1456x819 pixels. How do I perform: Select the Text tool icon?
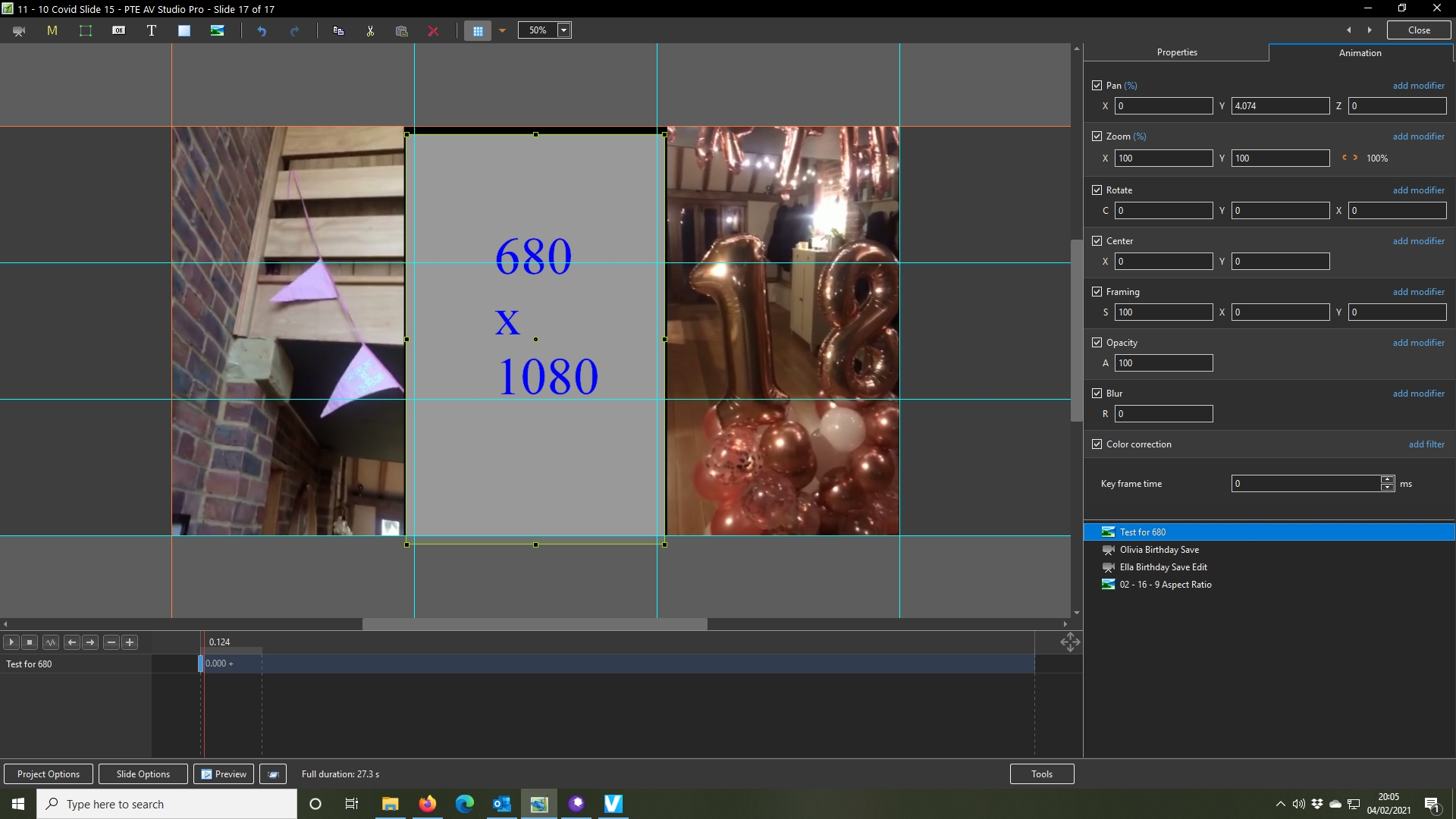(152, 31)
